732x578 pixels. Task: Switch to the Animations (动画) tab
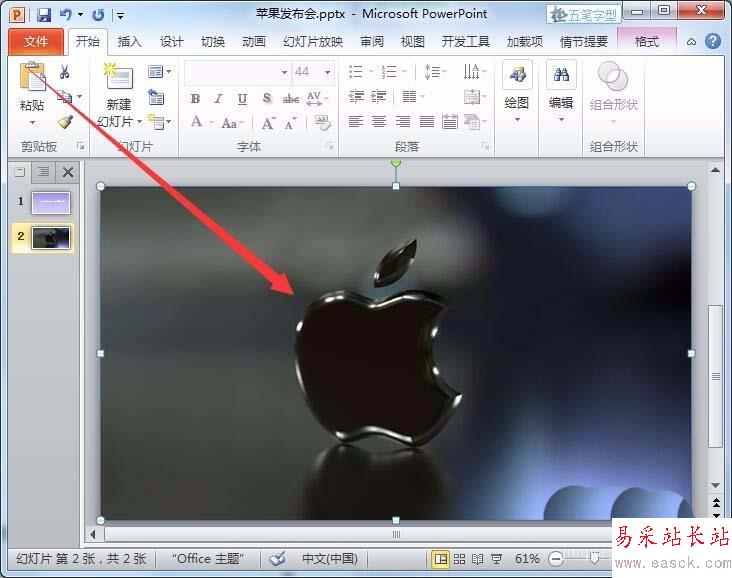254,42
